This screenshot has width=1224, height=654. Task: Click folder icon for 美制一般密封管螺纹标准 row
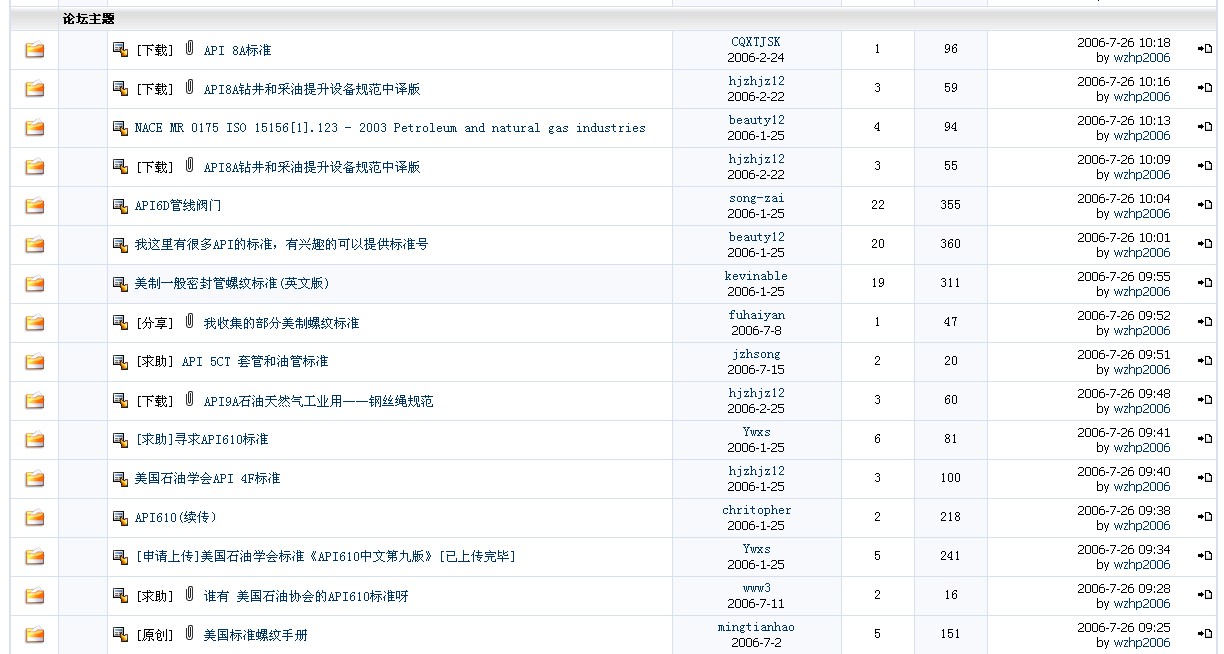[35, 284]
